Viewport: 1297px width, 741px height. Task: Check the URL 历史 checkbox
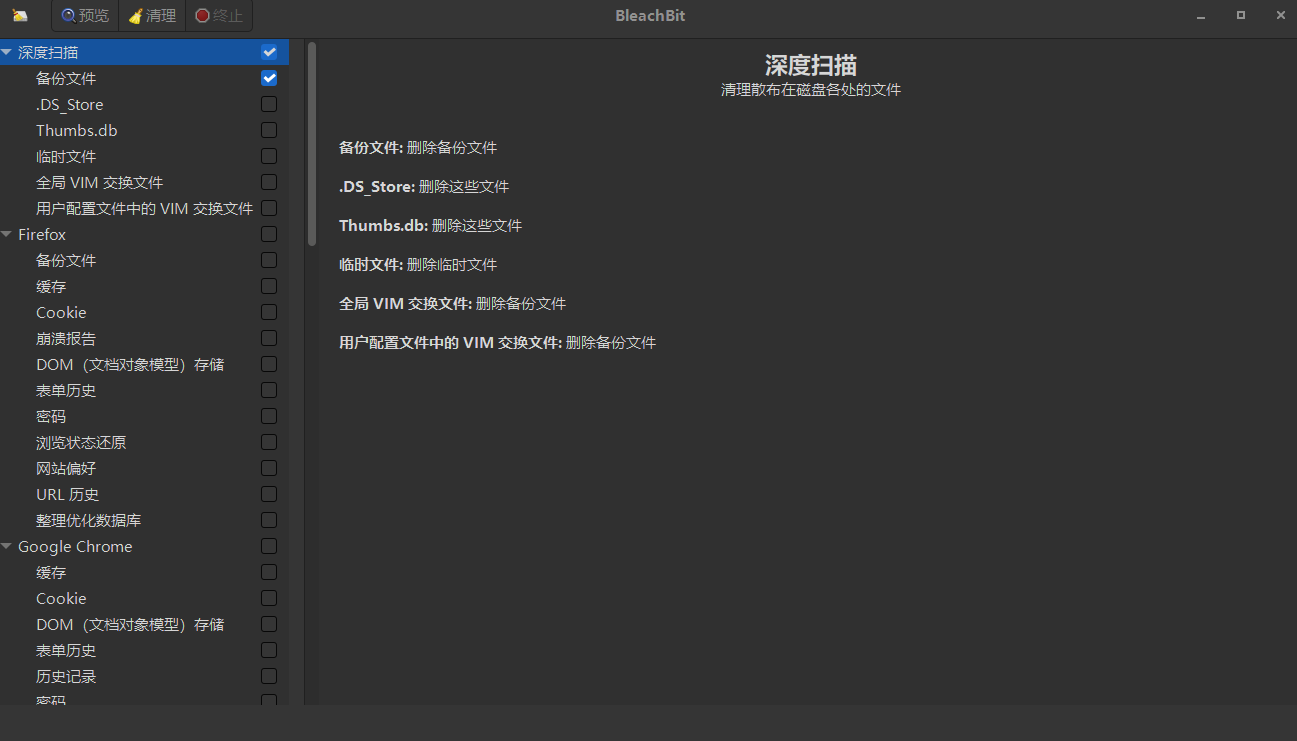(269, 494)
